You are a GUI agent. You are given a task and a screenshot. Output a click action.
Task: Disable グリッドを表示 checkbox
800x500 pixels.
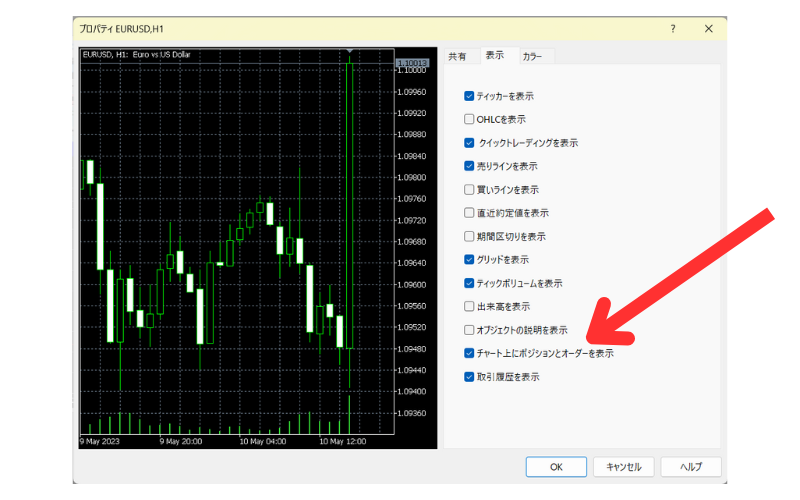tap(469, 259)
